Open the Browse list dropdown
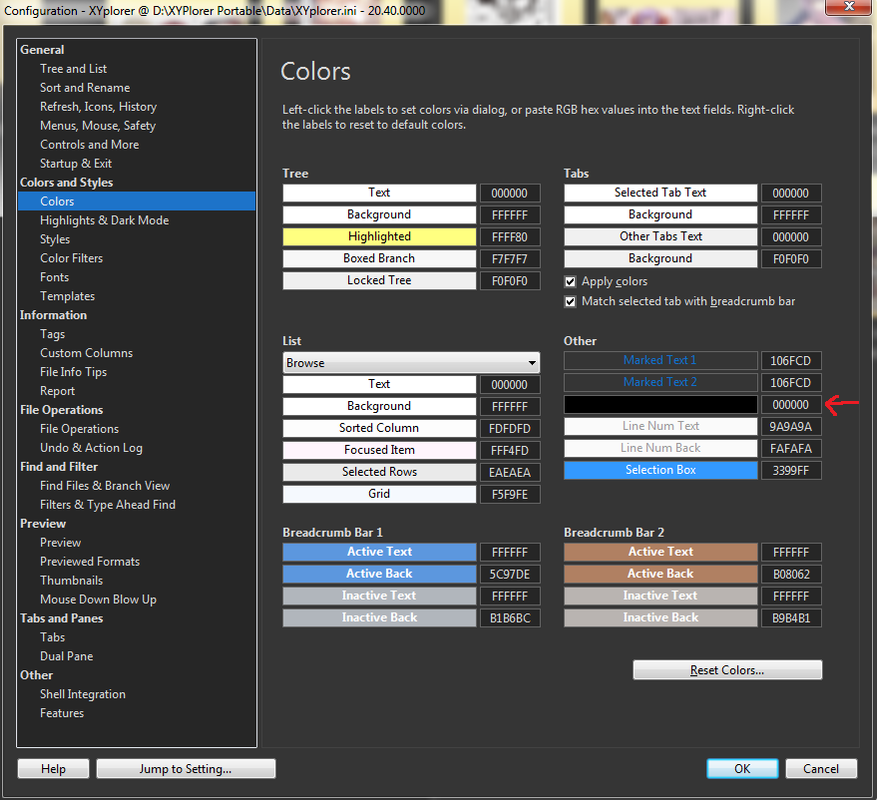Screen dimensions: 877x800 point(411,363)
